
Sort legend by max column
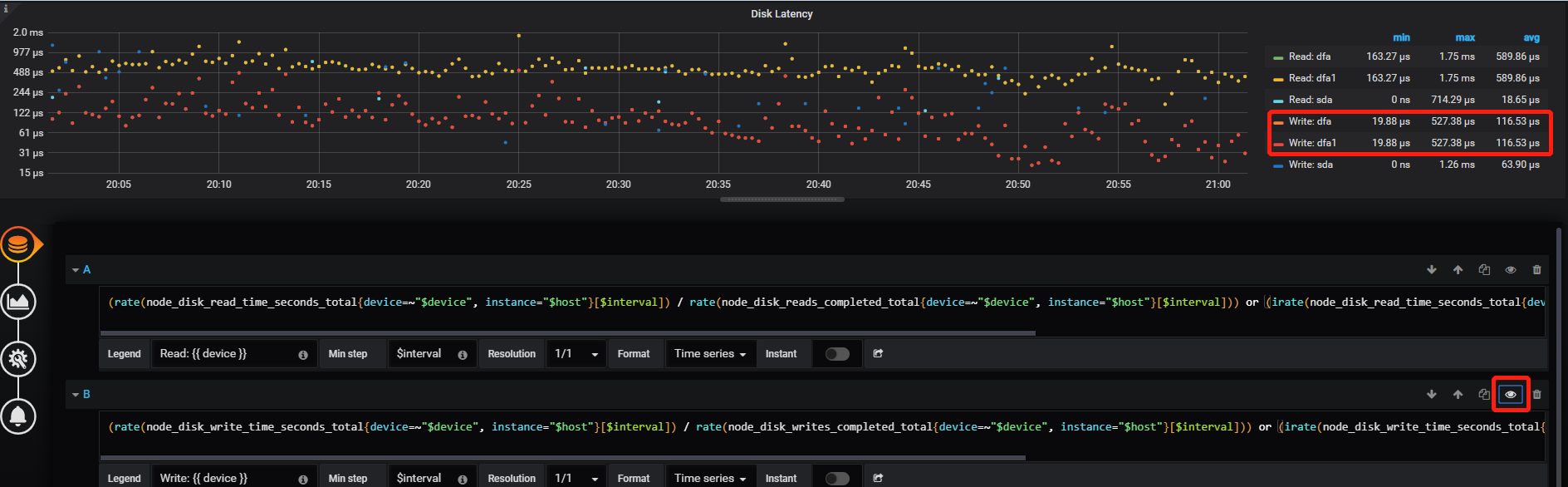1465,37
